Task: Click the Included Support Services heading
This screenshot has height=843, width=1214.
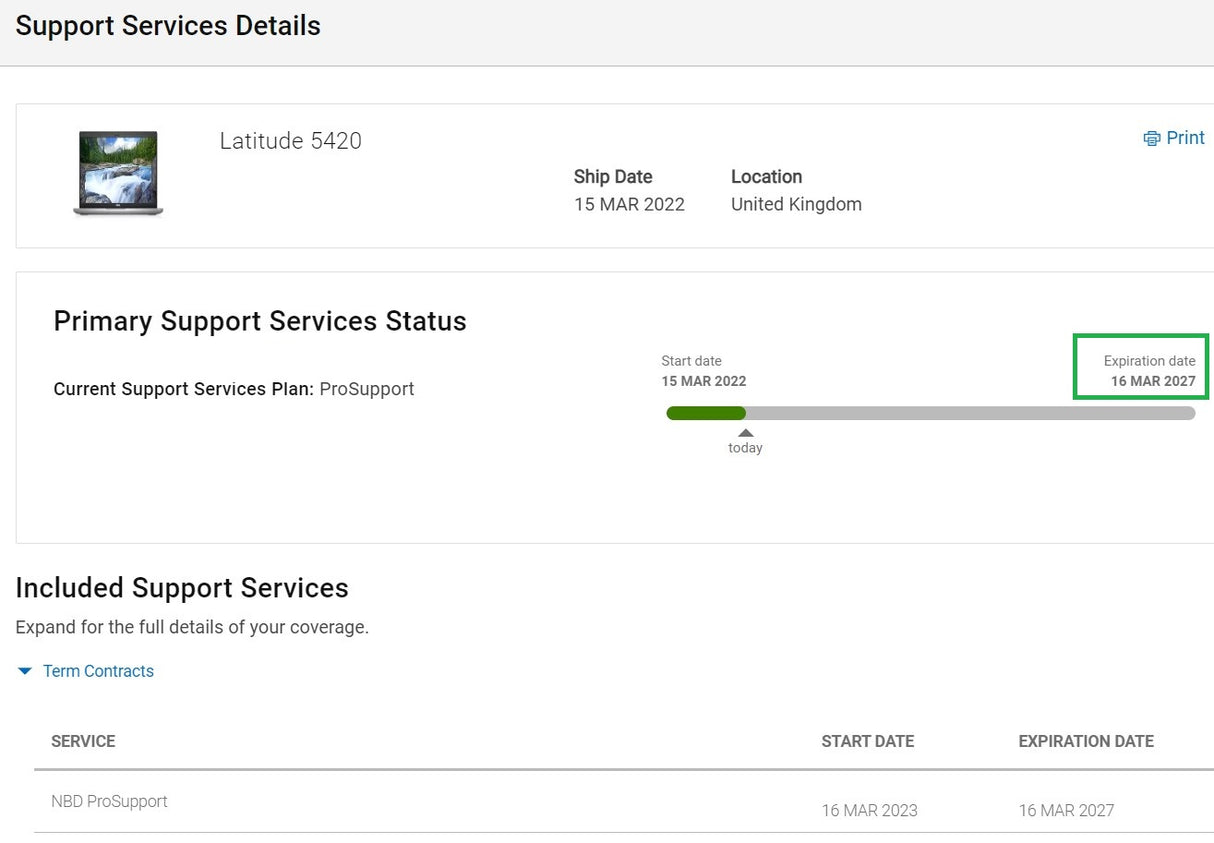Action: 182,588
